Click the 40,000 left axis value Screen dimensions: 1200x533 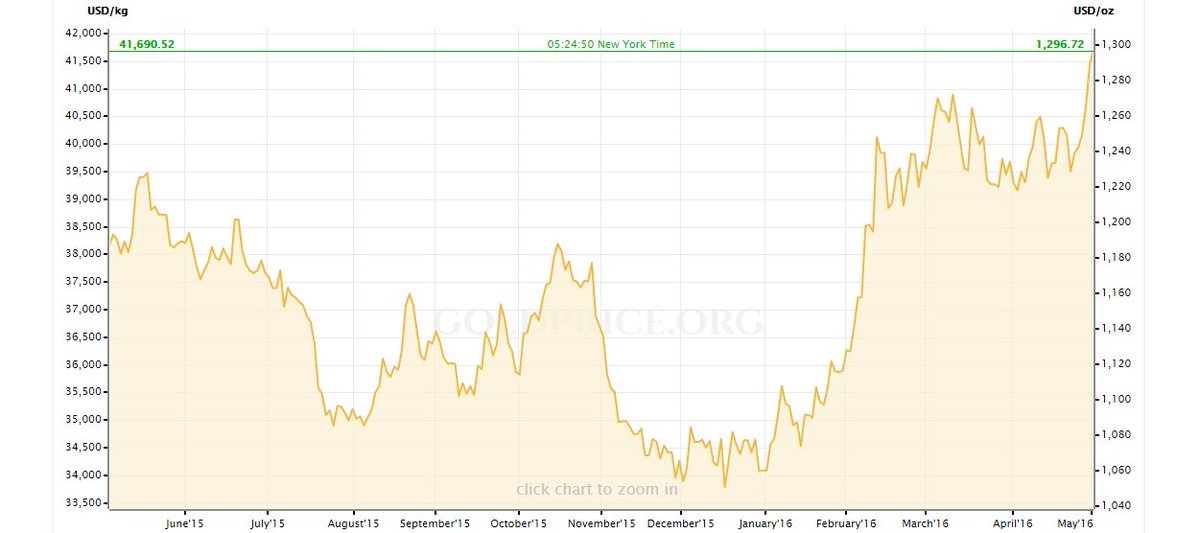point(82,143)
